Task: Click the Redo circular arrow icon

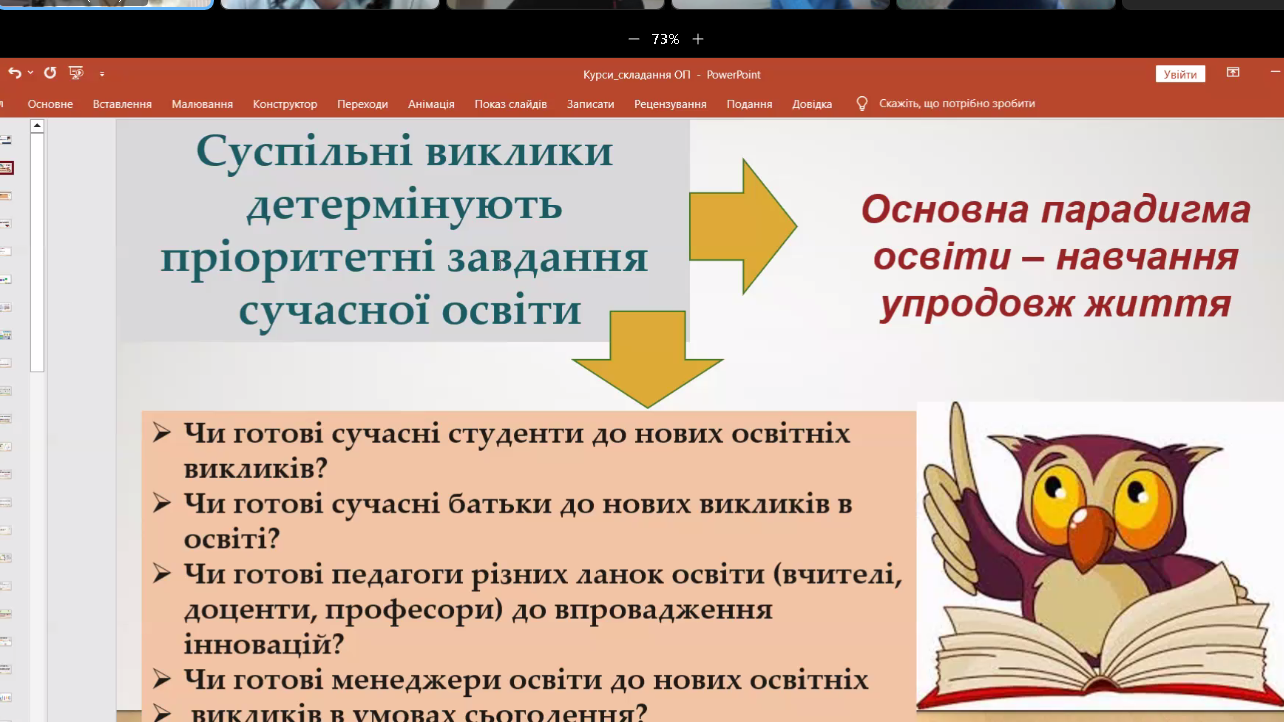Action: click(x=50, y=73)
